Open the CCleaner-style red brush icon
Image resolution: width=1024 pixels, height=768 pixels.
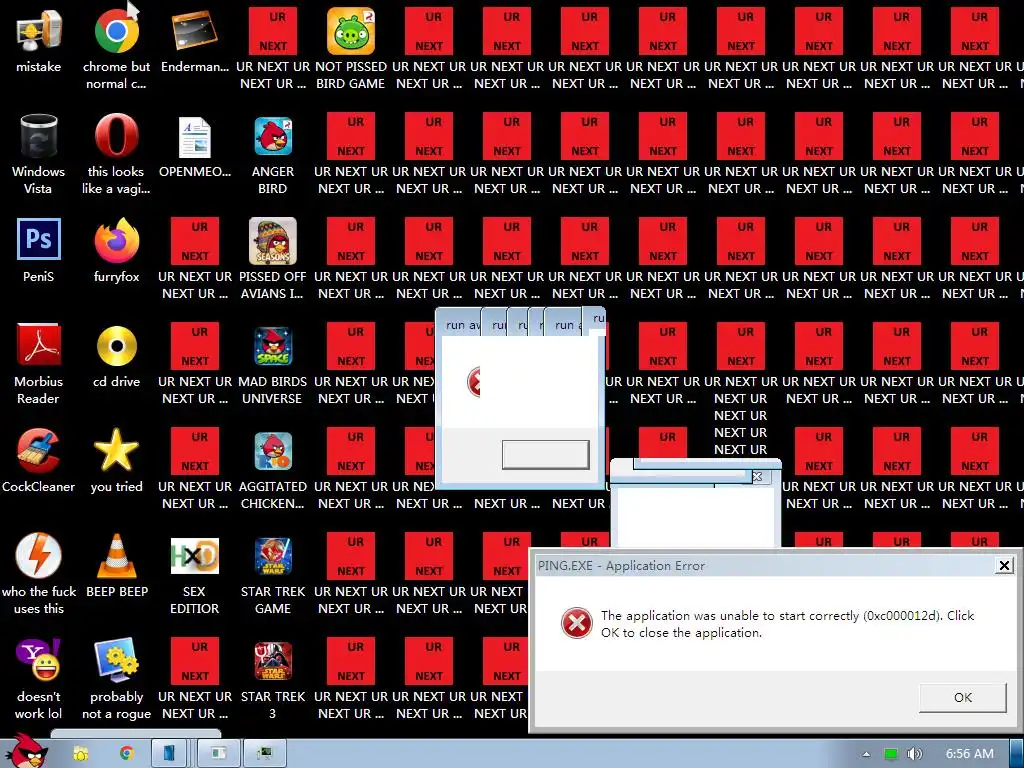coord(39,450)
